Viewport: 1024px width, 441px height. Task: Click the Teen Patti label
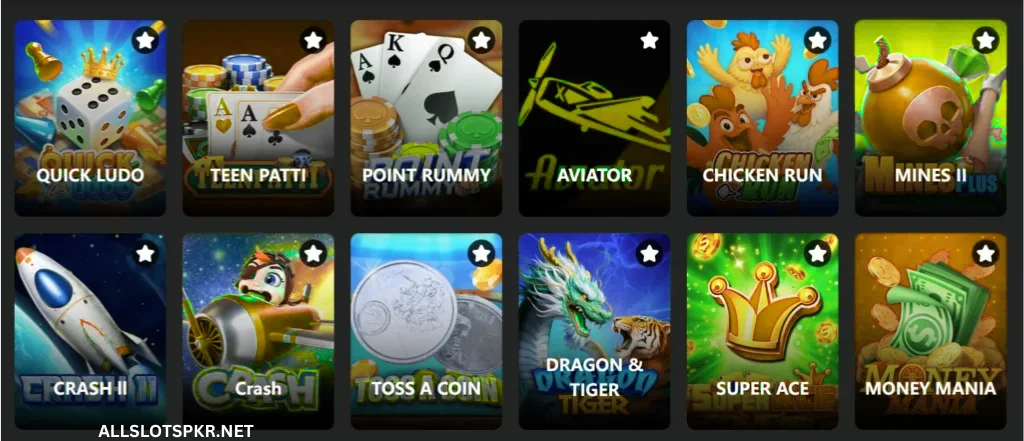click(259, 176)
